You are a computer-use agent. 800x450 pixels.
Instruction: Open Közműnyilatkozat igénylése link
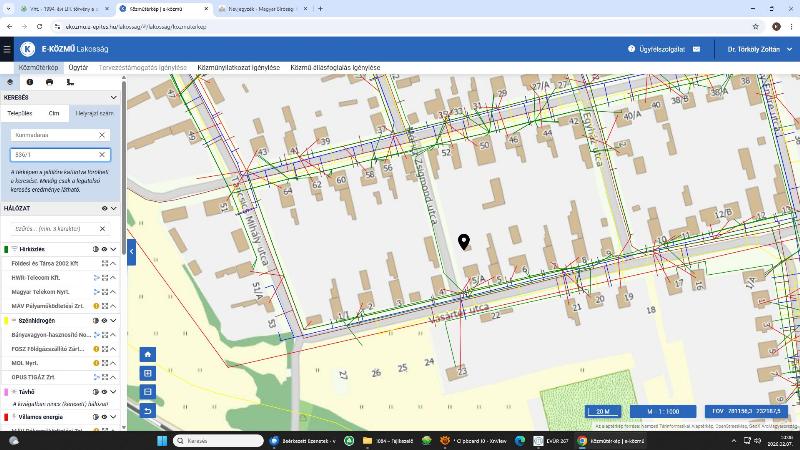coord(238,68)
